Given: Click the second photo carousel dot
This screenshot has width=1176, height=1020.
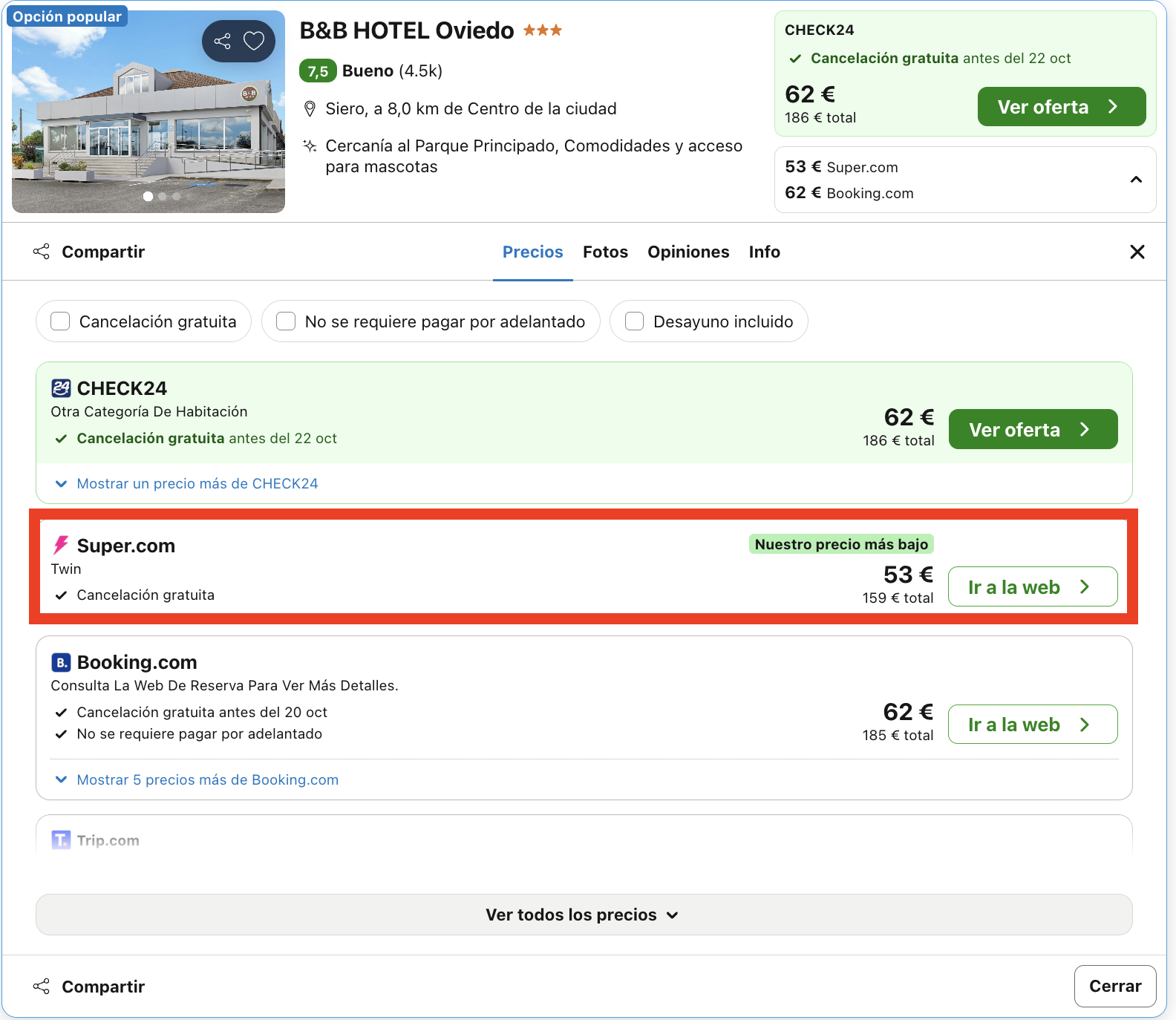Looking at the screenshot, I should click(163, 197).
